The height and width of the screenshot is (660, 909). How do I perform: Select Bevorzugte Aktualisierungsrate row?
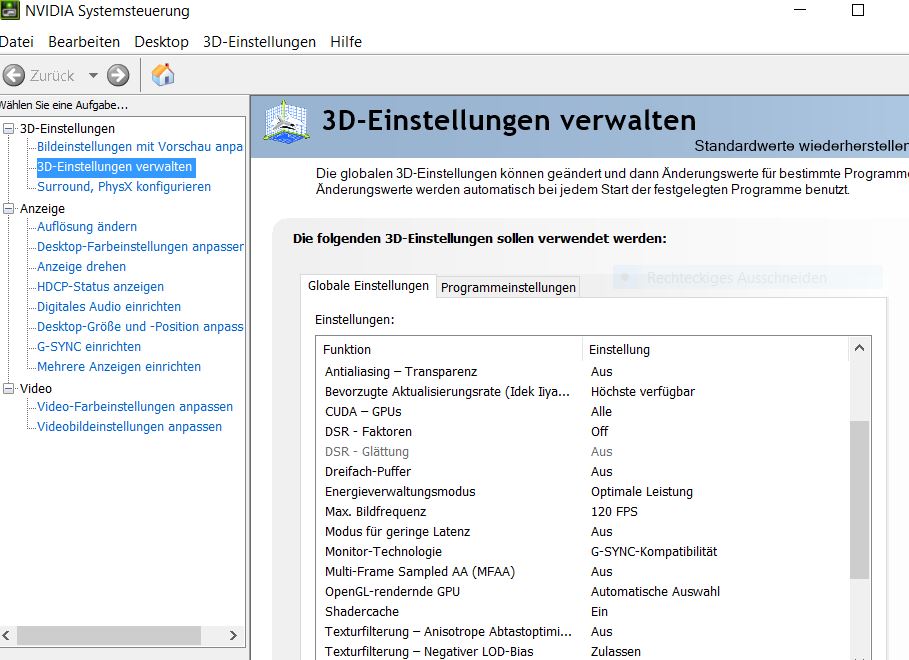(x=583, y=391)
